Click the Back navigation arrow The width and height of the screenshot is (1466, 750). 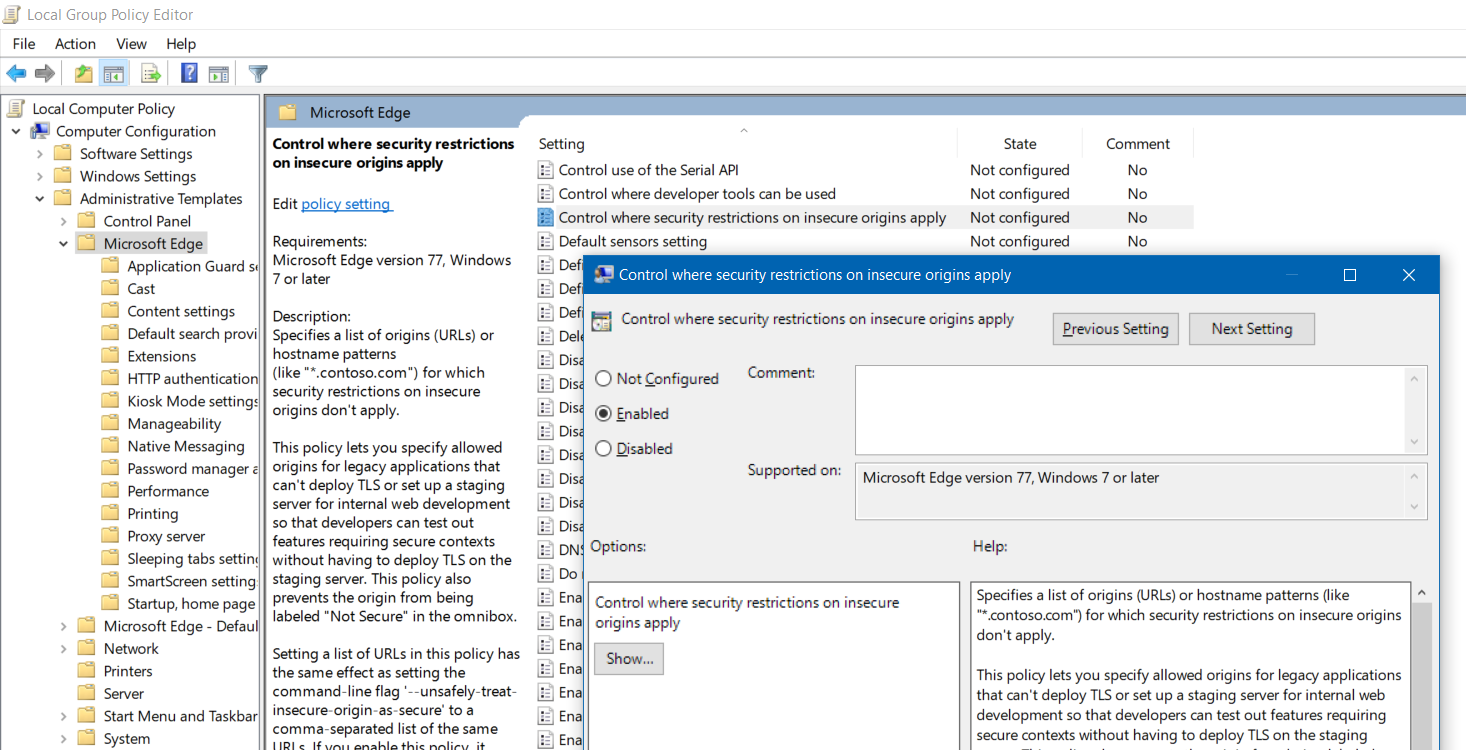pos(16,72)
